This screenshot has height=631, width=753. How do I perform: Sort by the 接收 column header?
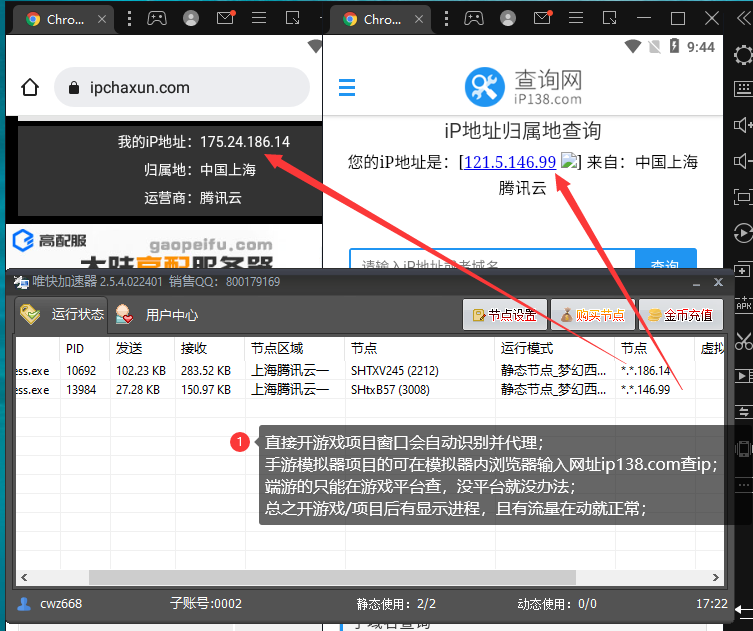[210, 348]
